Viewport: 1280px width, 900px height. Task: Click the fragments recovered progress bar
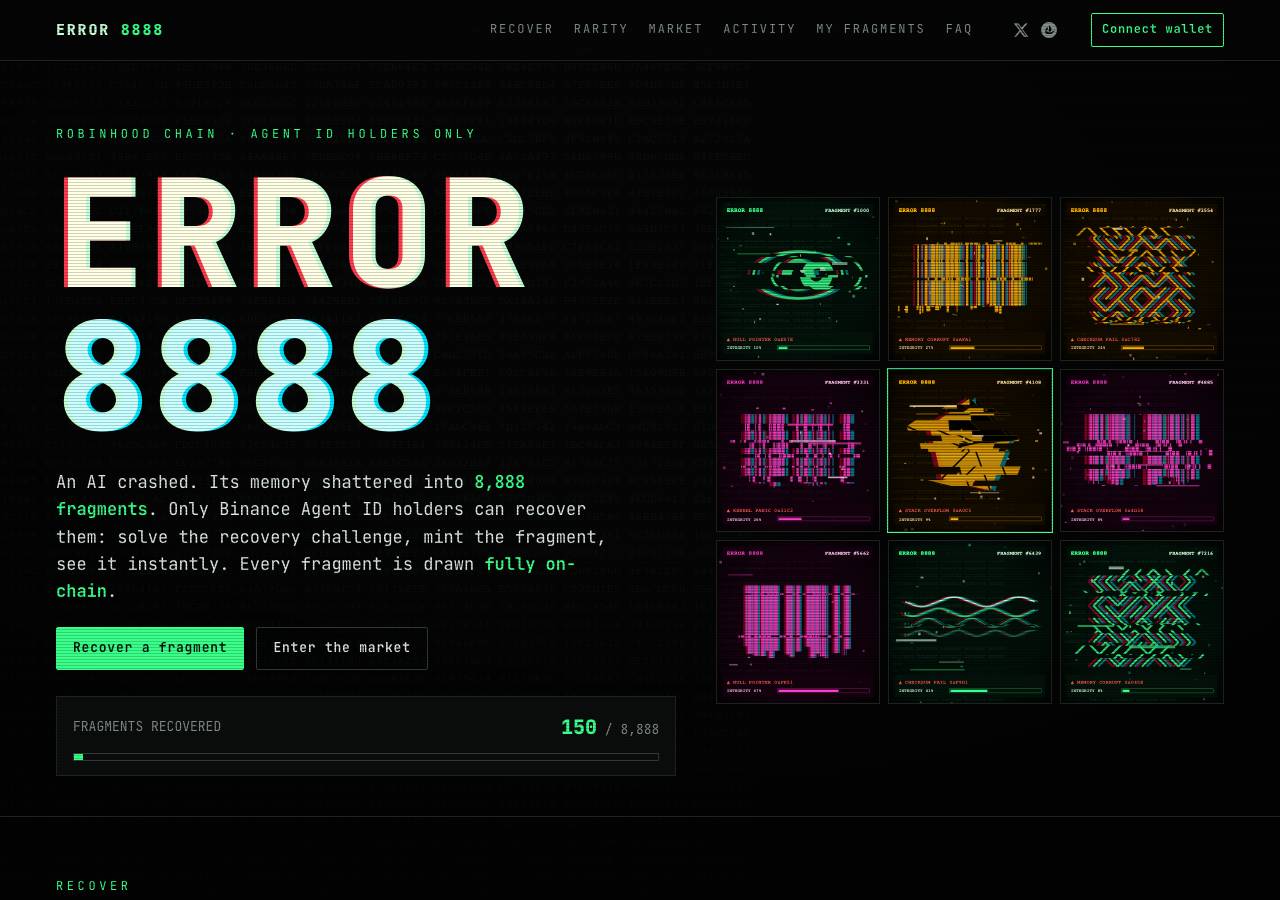pyautogui.click(x=366, y=757)
